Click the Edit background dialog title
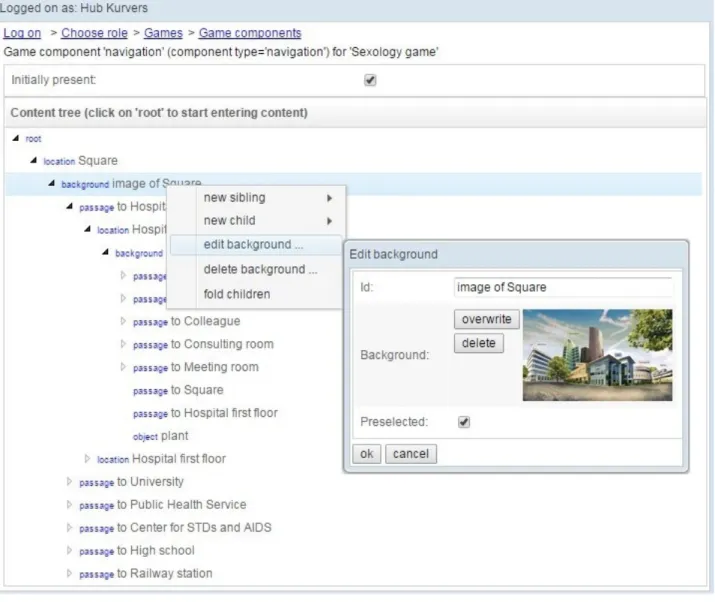Screen dimensions: 715x602 coord(394,254)
